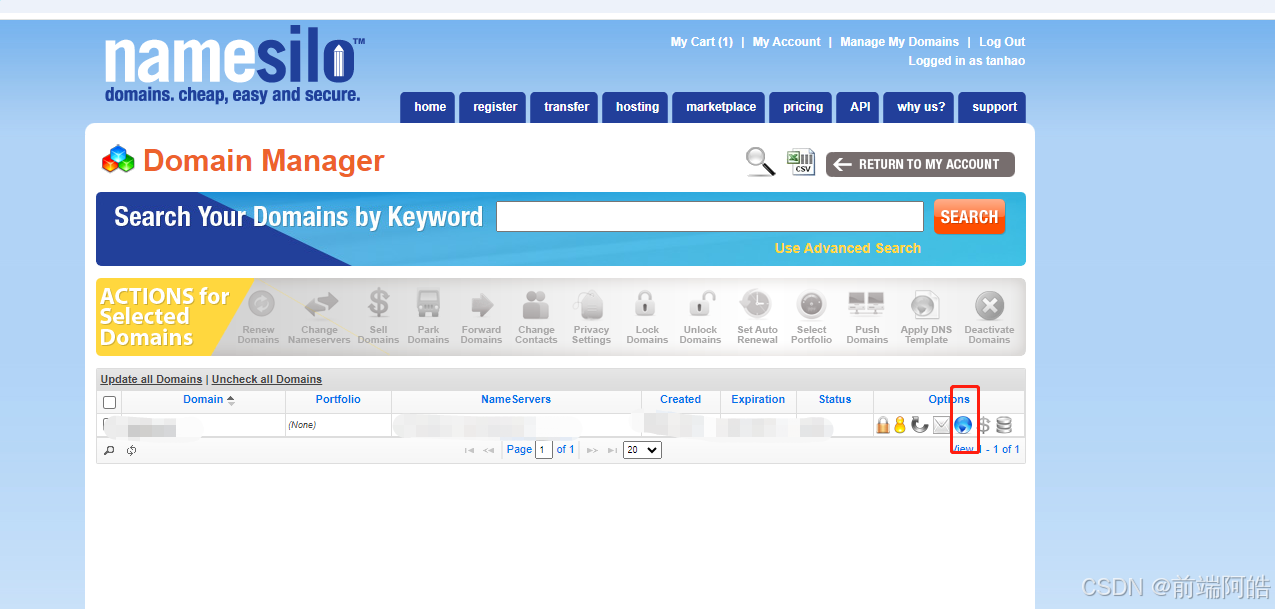Click the My Account link
1275x609 pixels.
pyautogui.click(x=786, y=42)
